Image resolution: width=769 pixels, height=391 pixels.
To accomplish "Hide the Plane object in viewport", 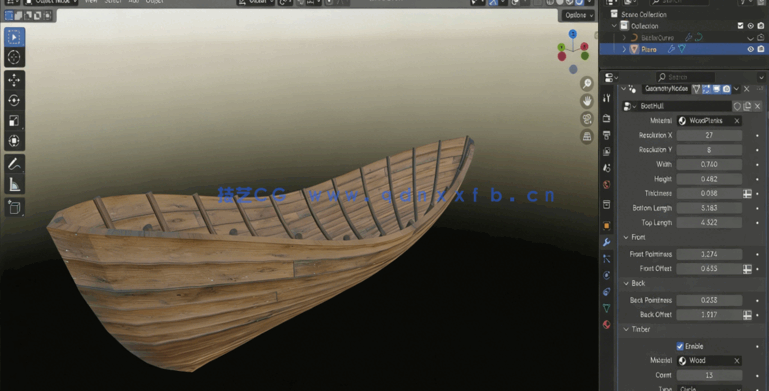I will [x=750, y=49].
